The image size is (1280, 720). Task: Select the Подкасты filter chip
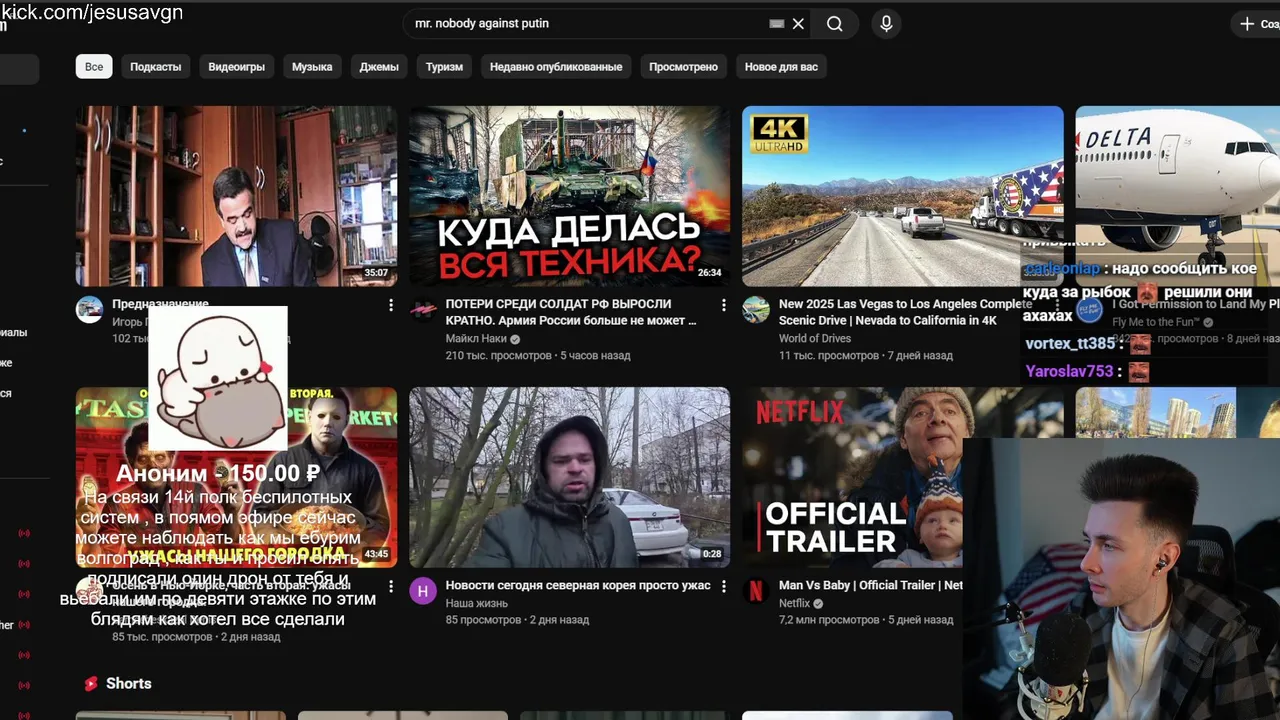(156, 67)
